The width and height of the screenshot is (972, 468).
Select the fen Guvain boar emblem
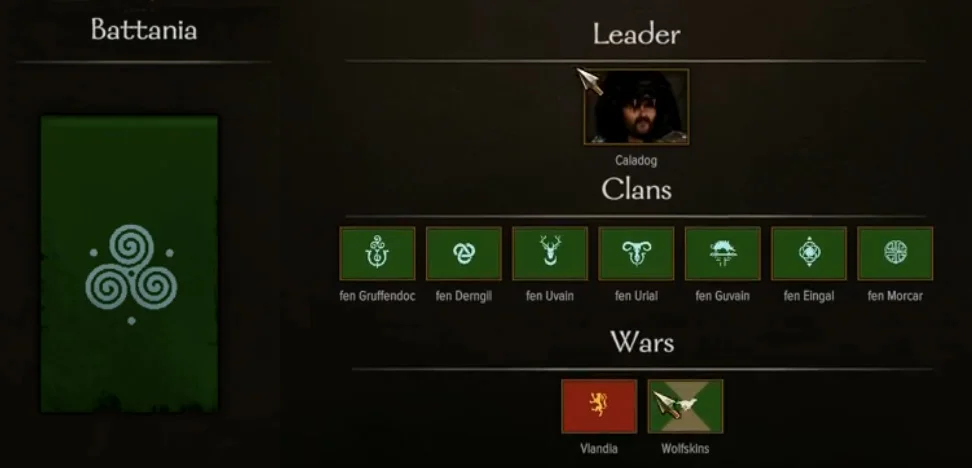click(x=722, y=253)
